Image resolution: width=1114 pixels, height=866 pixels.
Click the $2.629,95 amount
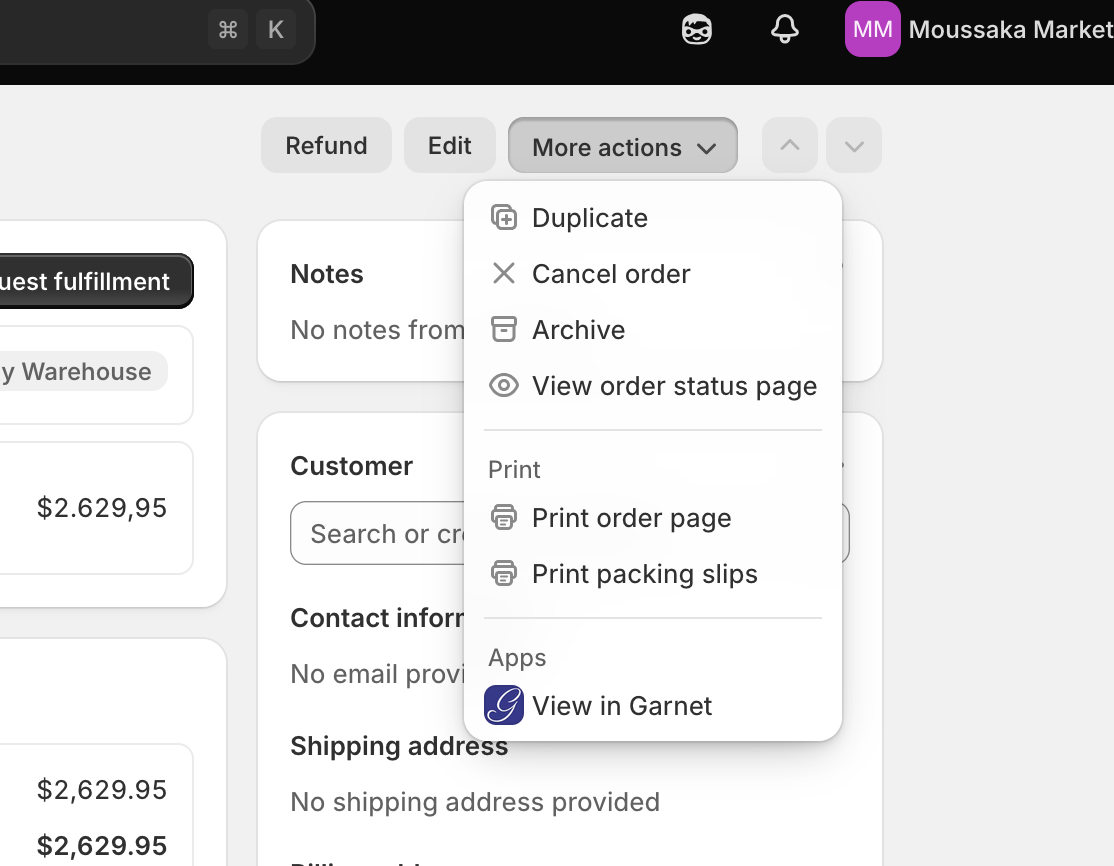102,508
